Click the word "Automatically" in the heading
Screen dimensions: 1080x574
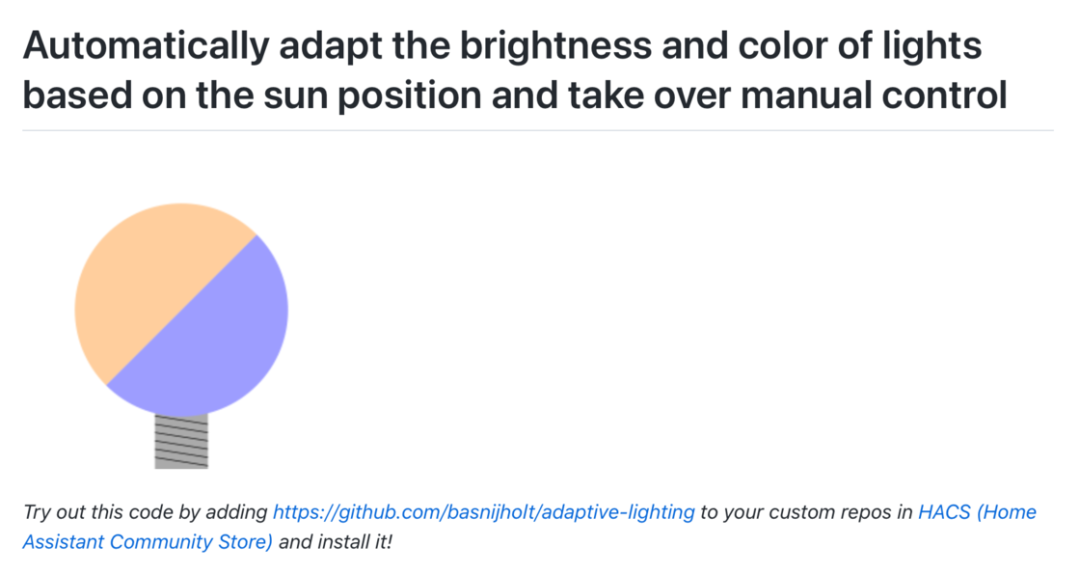coord(144,46)
